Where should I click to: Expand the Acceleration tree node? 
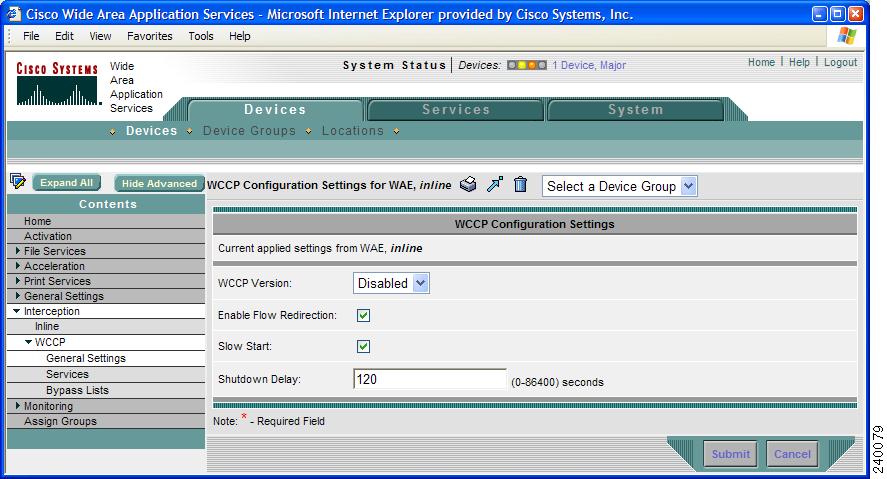18,266
